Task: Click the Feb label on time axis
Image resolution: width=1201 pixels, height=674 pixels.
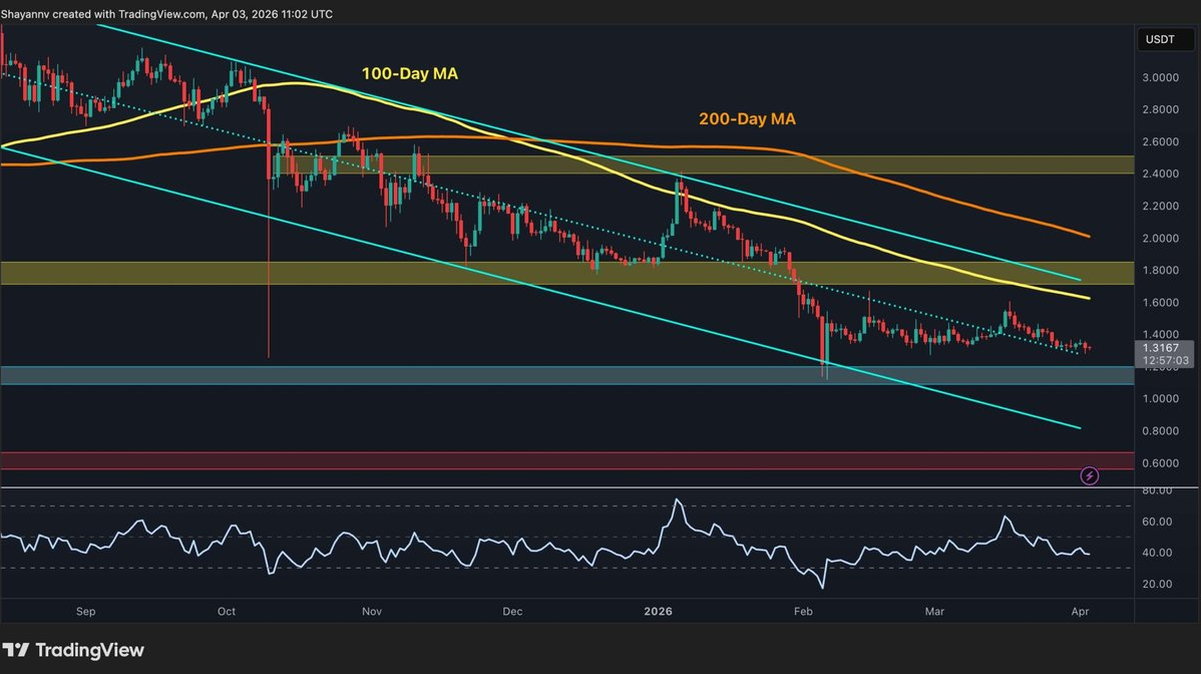Action: 804,610
